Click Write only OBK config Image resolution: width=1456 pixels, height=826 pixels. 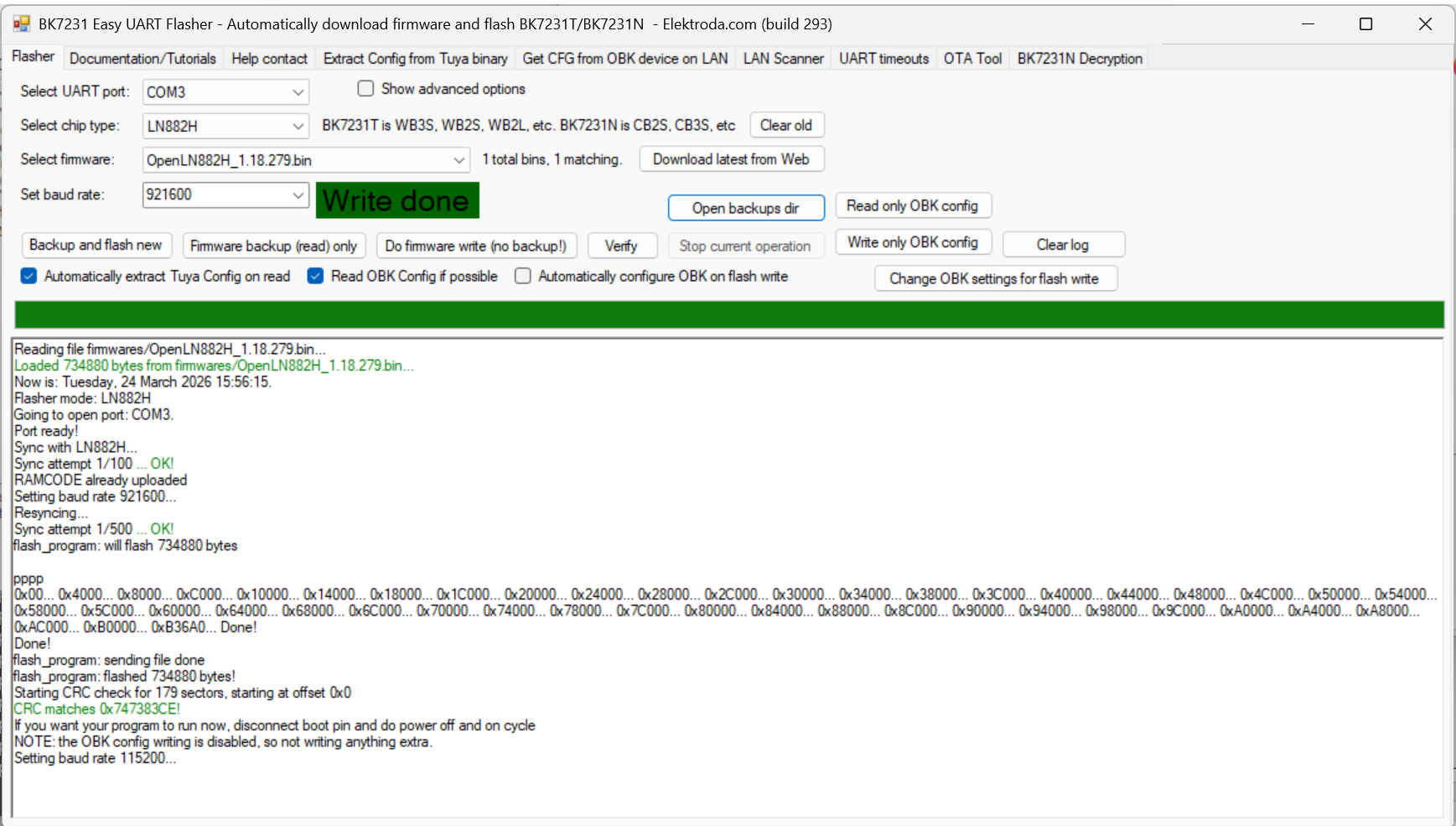tap(913, 242)
